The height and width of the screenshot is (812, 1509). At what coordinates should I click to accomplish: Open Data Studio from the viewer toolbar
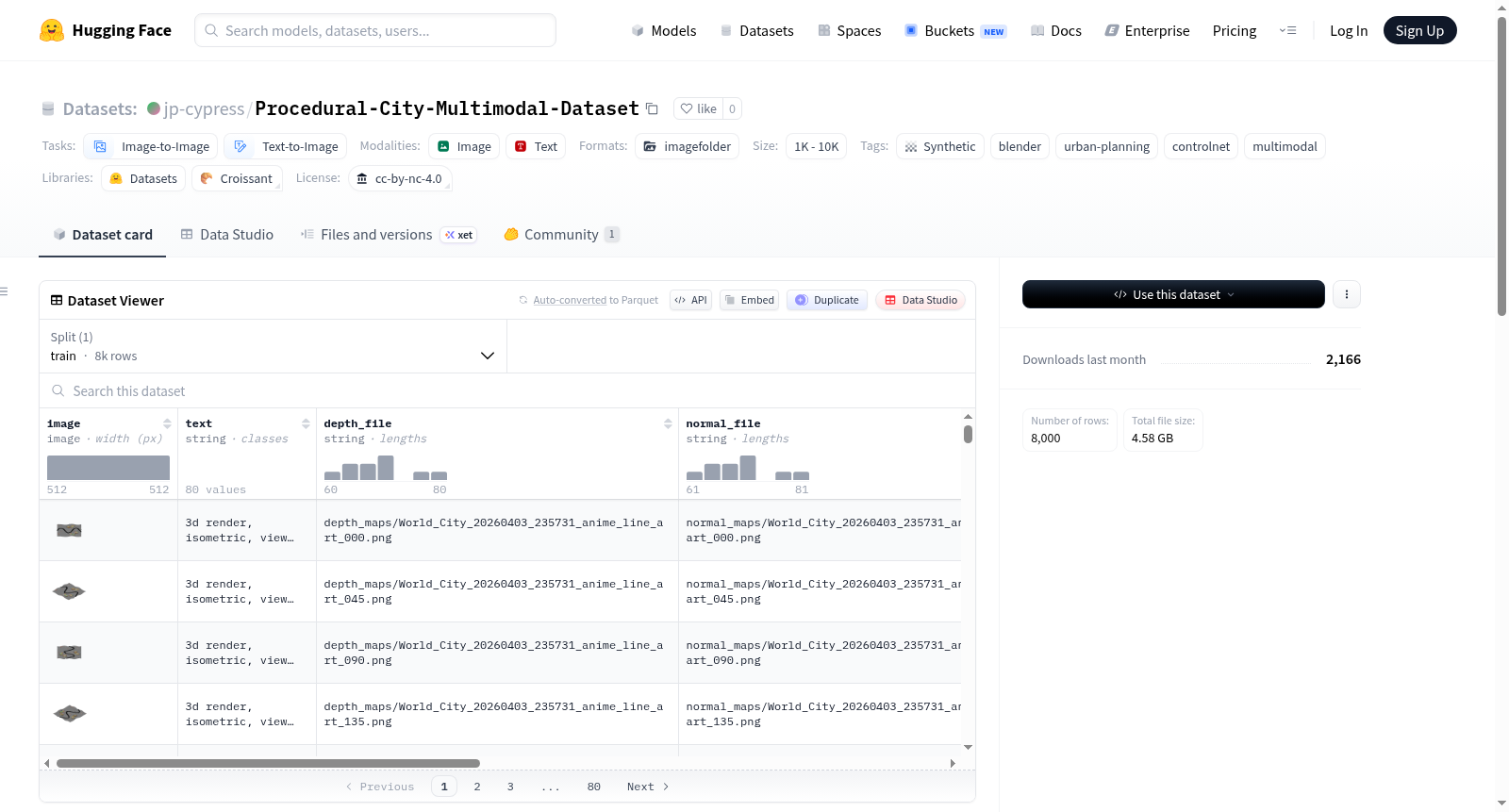tap(920, 300)
